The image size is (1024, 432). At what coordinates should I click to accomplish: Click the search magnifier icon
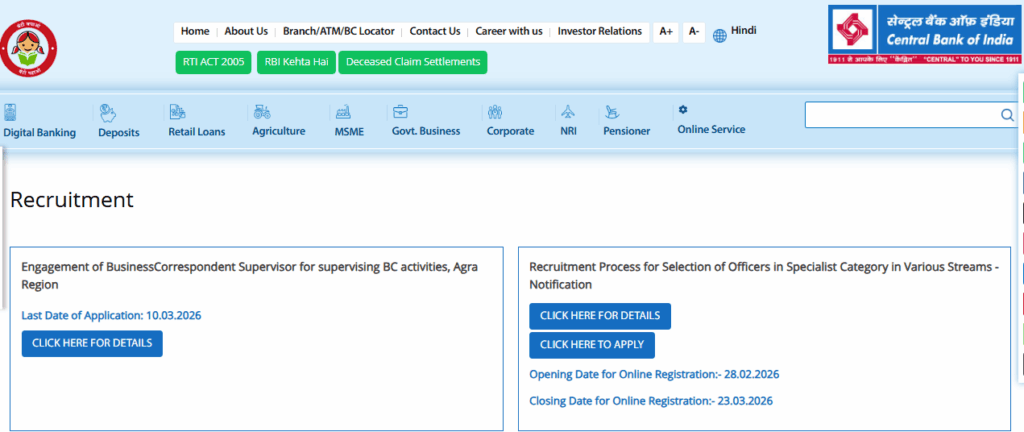(1007, 115)
